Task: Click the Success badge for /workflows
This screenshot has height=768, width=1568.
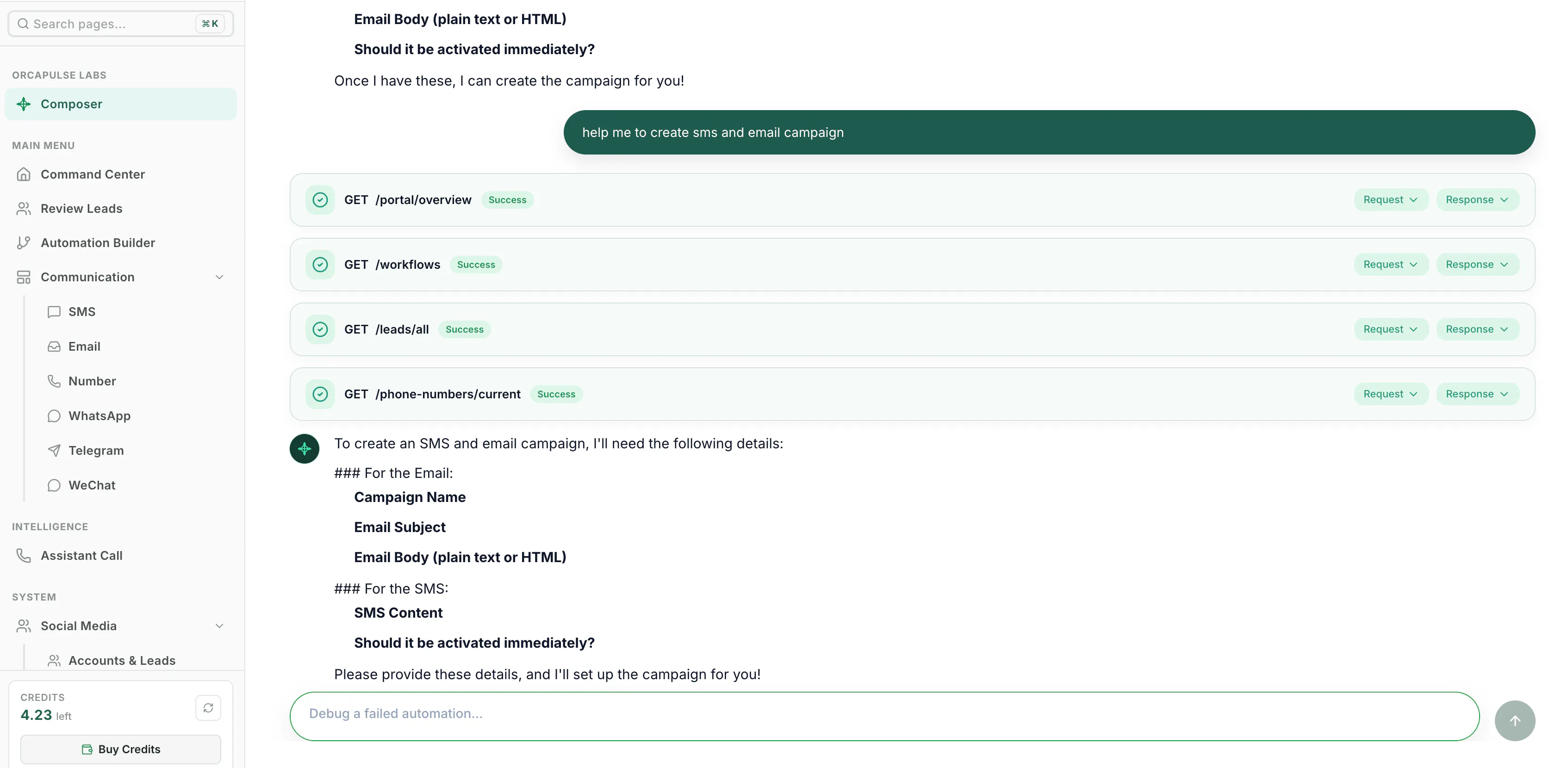Action: pyautogui.click(x=476, y=265)
